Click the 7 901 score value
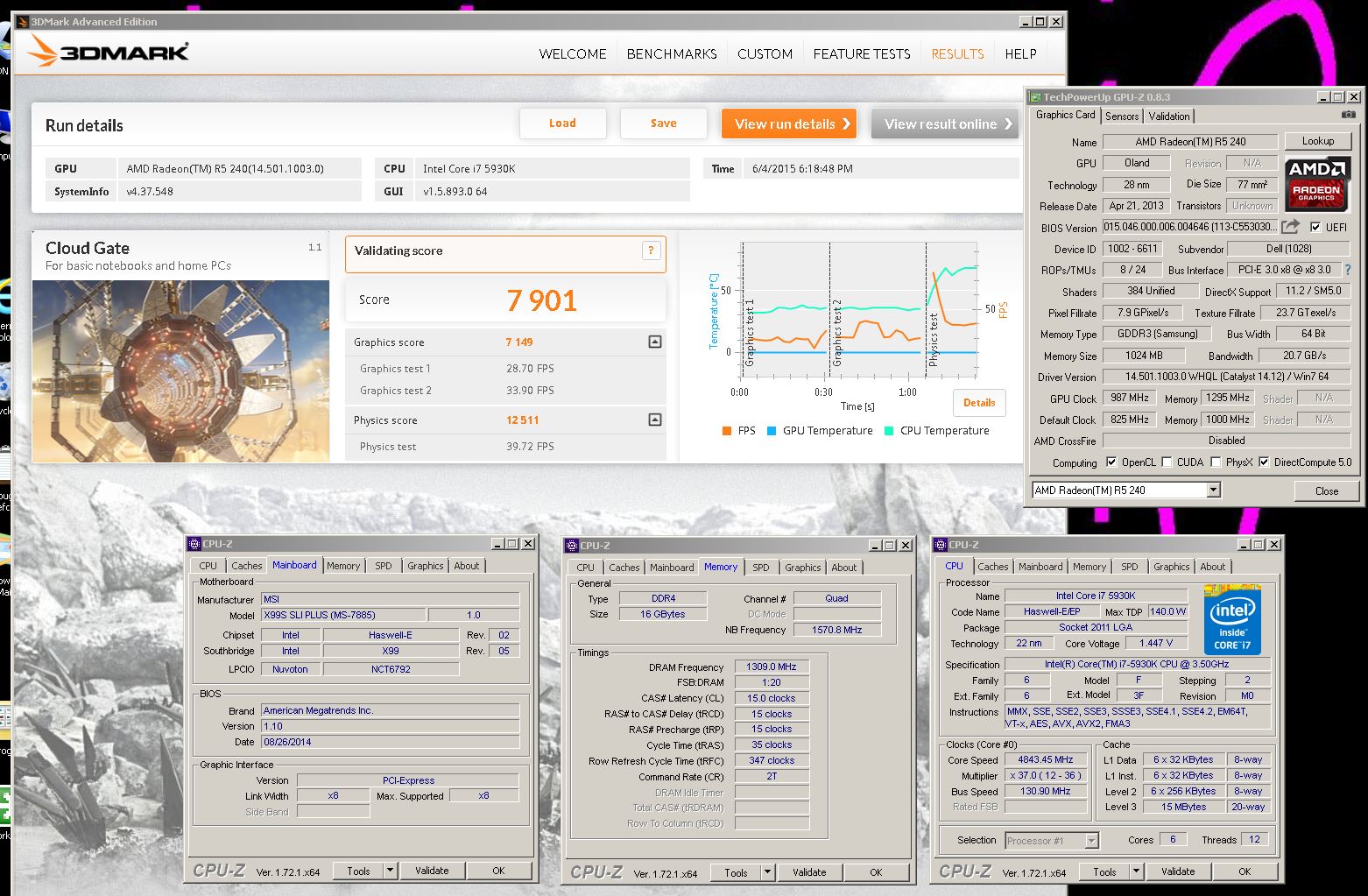Screen dimensions: 1368x896 click(x=542, y=300)
